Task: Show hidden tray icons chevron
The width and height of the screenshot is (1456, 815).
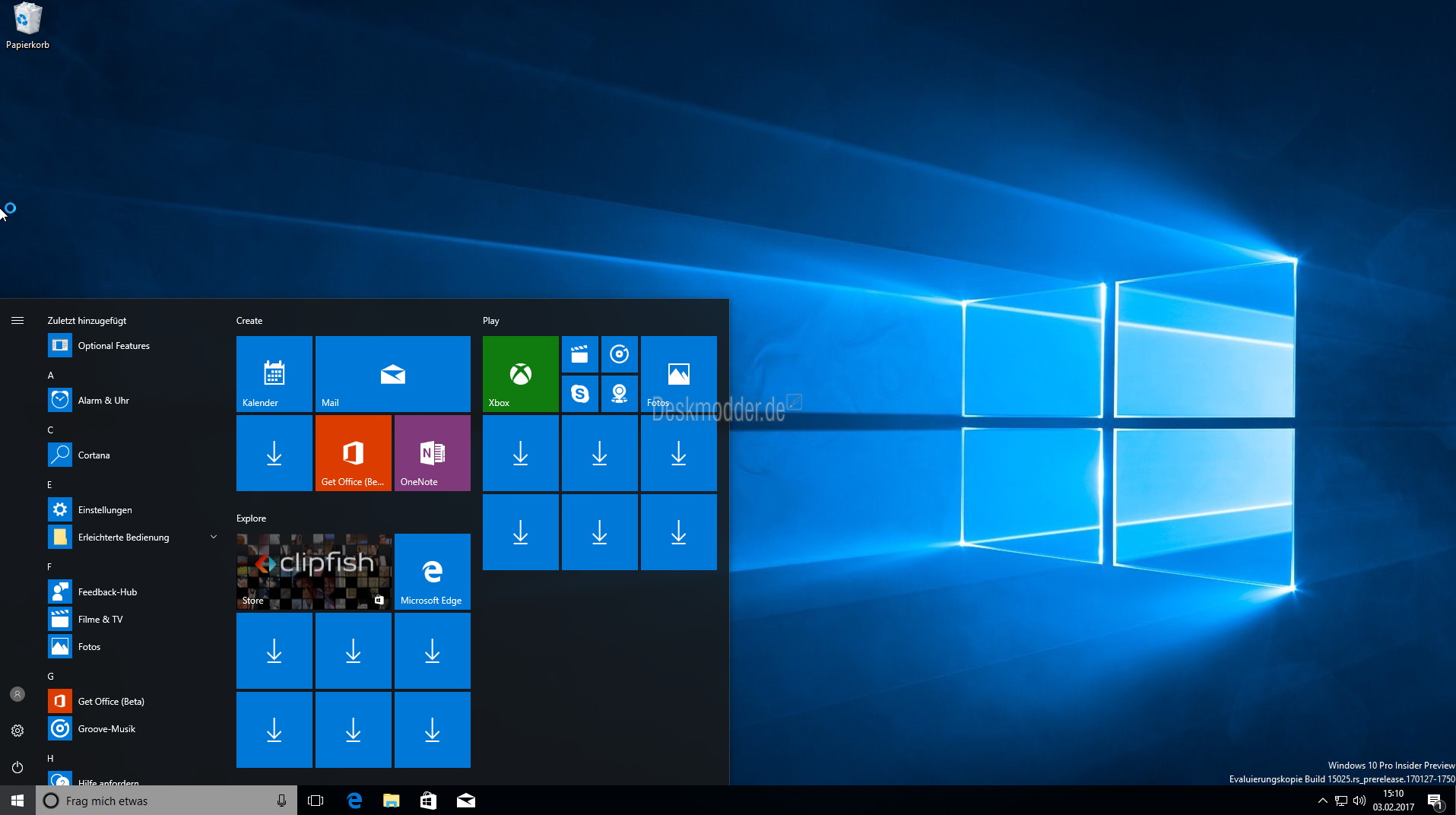Action: 1322,801
